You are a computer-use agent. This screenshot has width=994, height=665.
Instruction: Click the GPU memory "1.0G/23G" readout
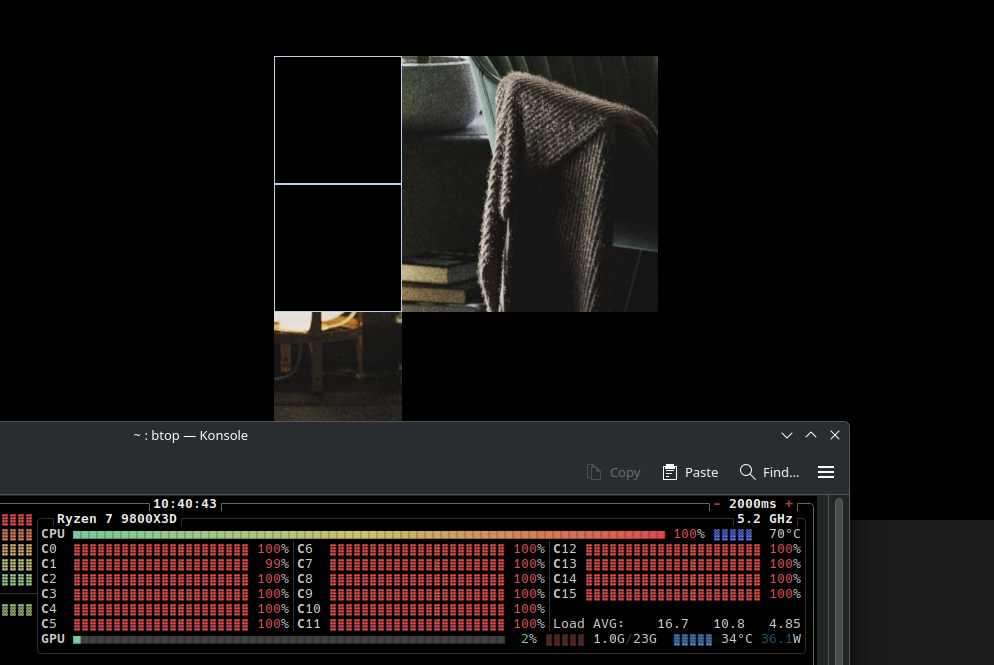click(x=625, y=639)
